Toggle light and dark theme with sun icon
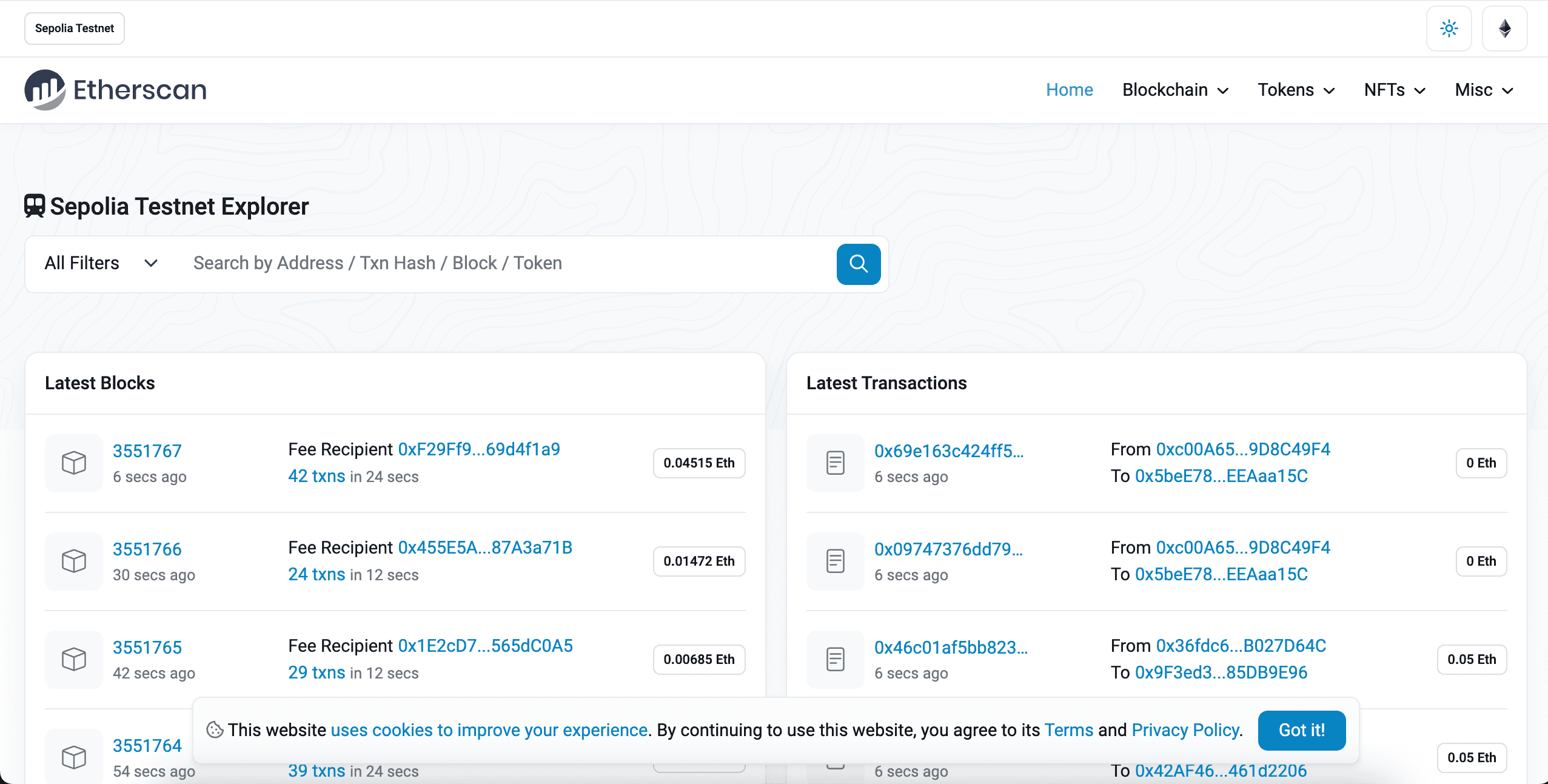The height and width of the screenshot is (784, 1548). [x=1449, y=28]
